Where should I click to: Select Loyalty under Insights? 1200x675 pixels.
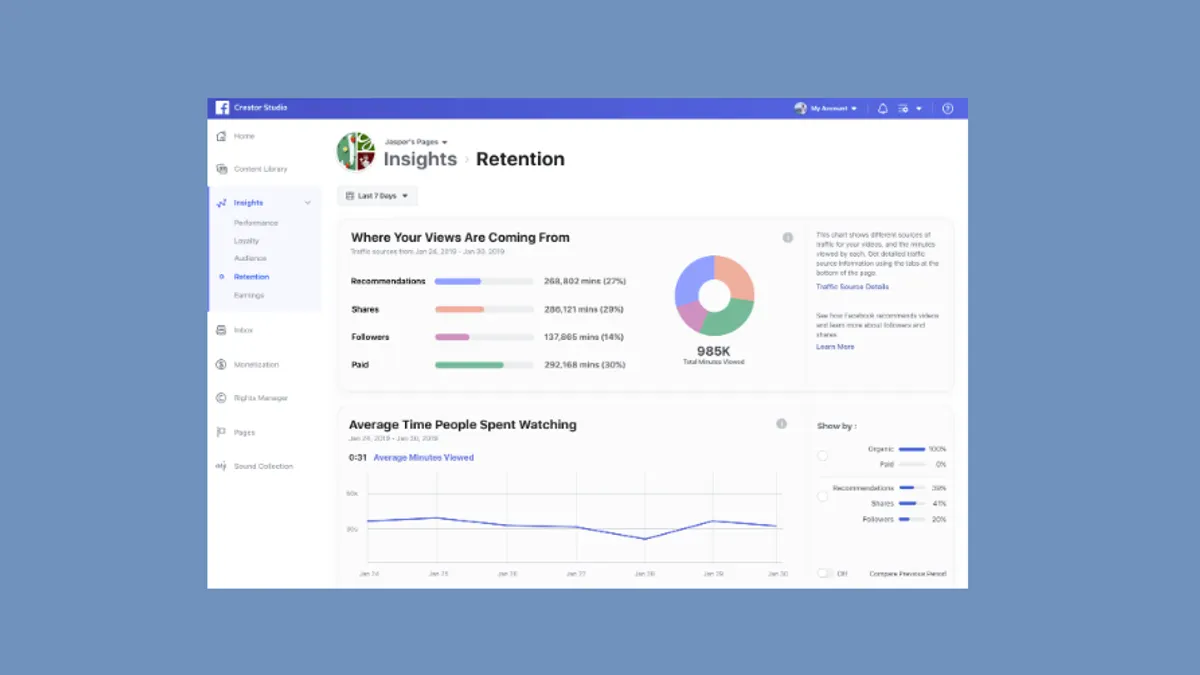246,241
